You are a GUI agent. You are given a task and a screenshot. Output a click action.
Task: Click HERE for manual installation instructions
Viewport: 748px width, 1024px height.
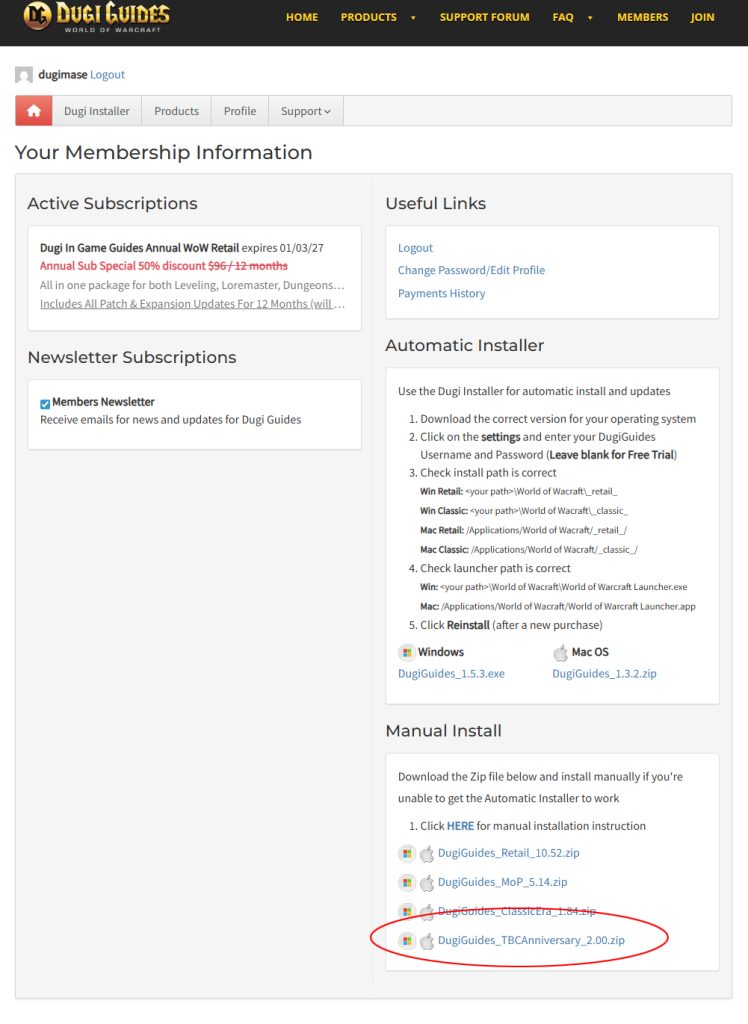click(x=460, y=826)
